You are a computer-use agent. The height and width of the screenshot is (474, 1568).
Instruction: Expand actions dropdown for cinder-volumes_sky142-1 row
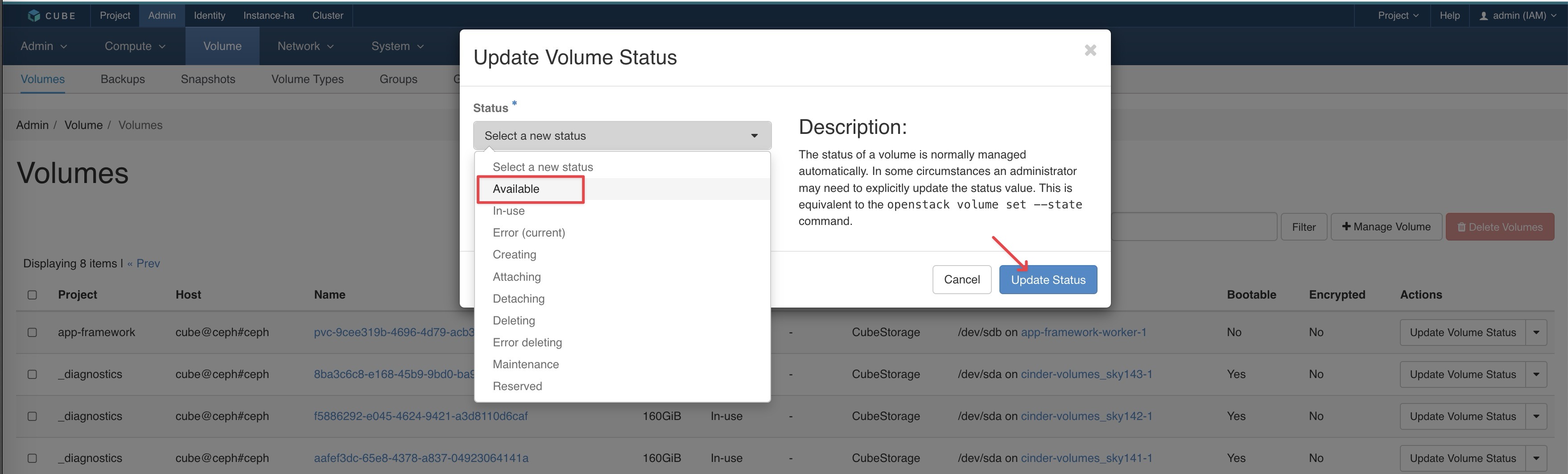click(1536, 417)
